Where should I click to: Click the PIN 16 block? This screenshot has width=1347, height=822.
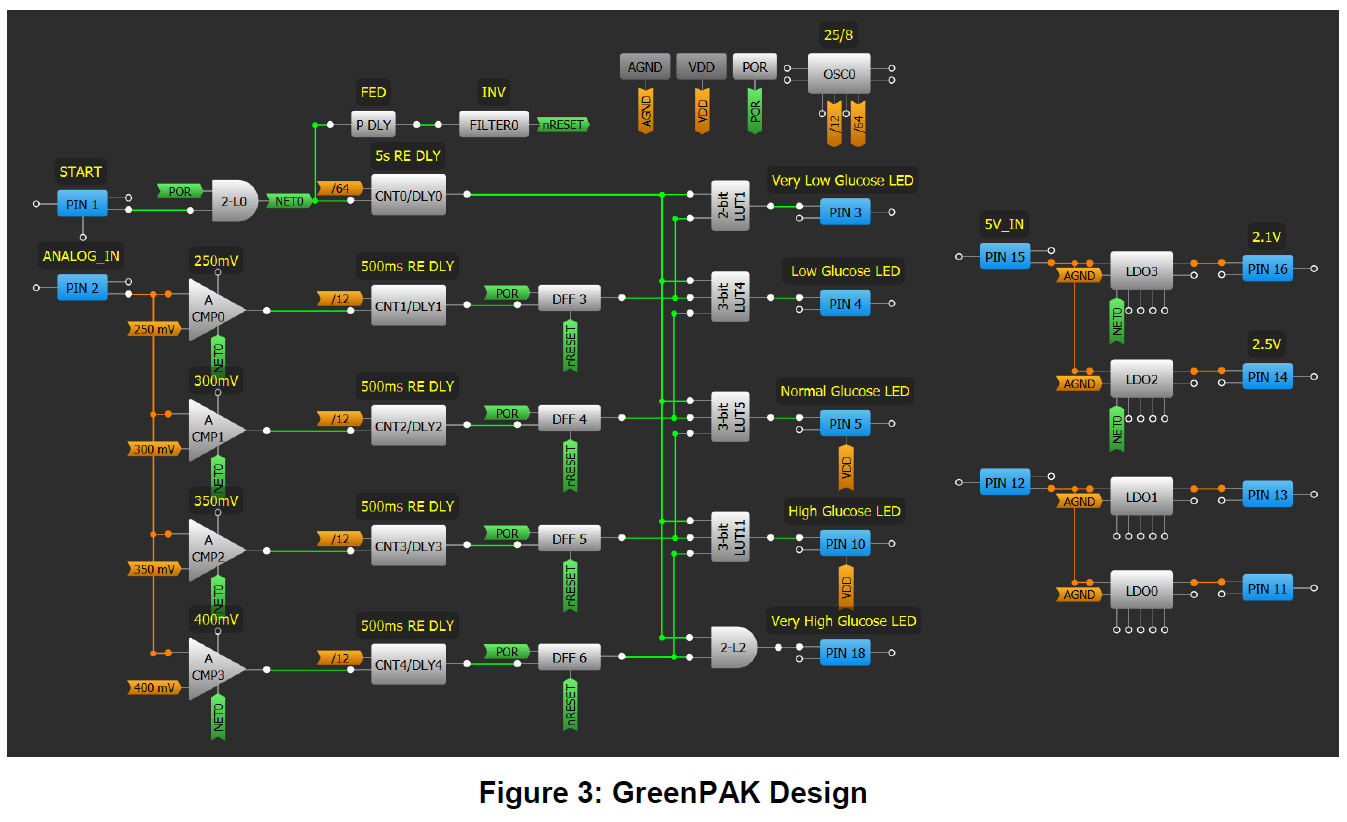point(1268,268)
